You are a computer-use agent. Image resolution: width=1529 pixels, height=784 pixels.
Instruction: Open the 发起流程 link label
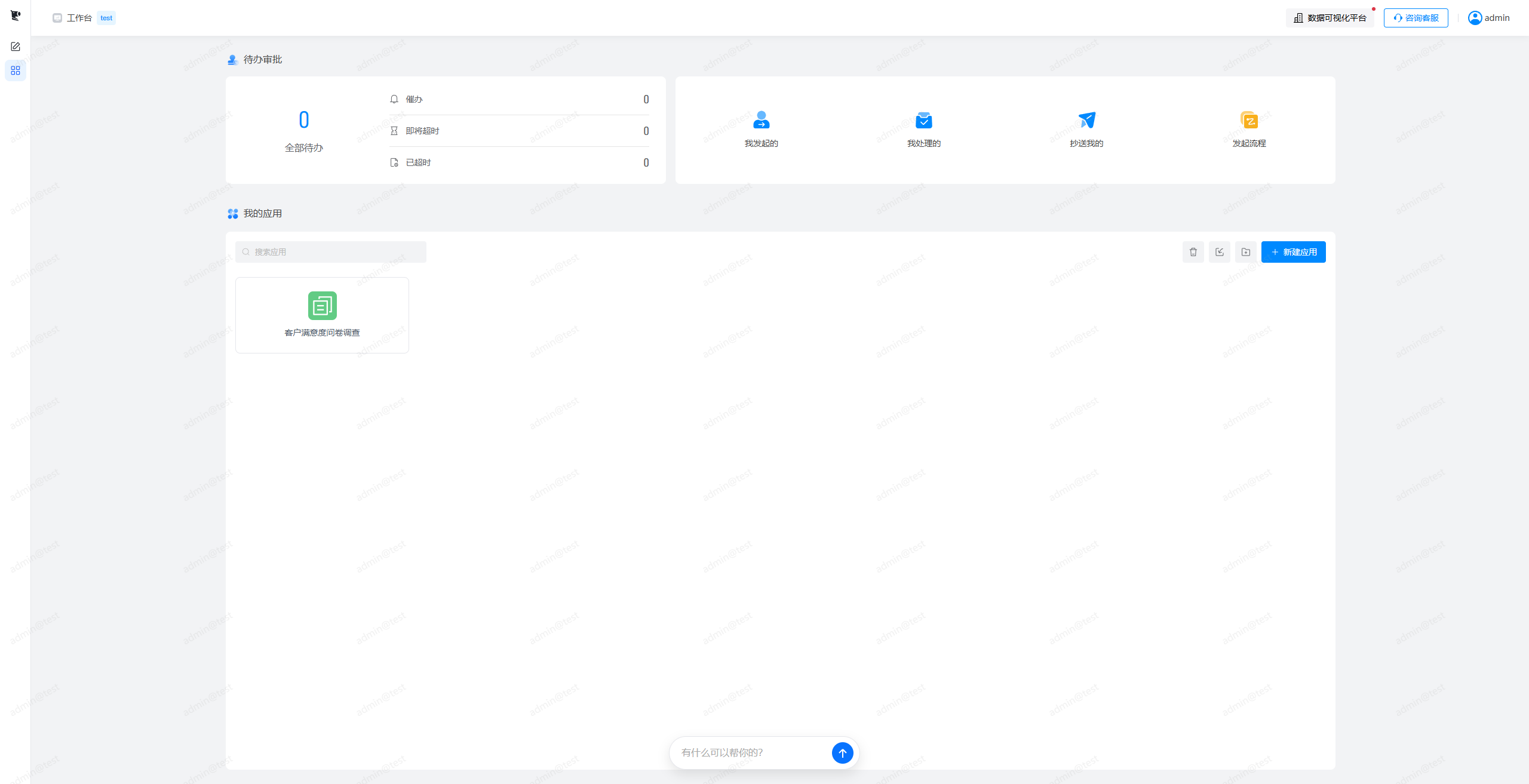tap(1249, 143)
